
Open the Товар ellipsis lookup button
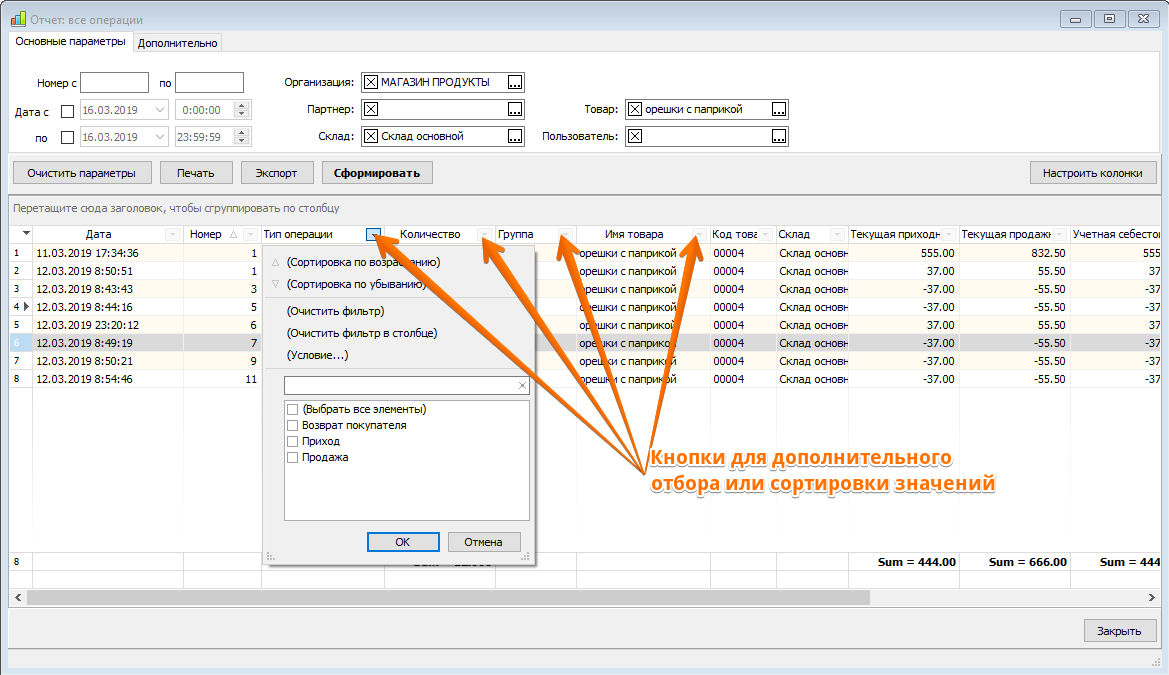779,110
